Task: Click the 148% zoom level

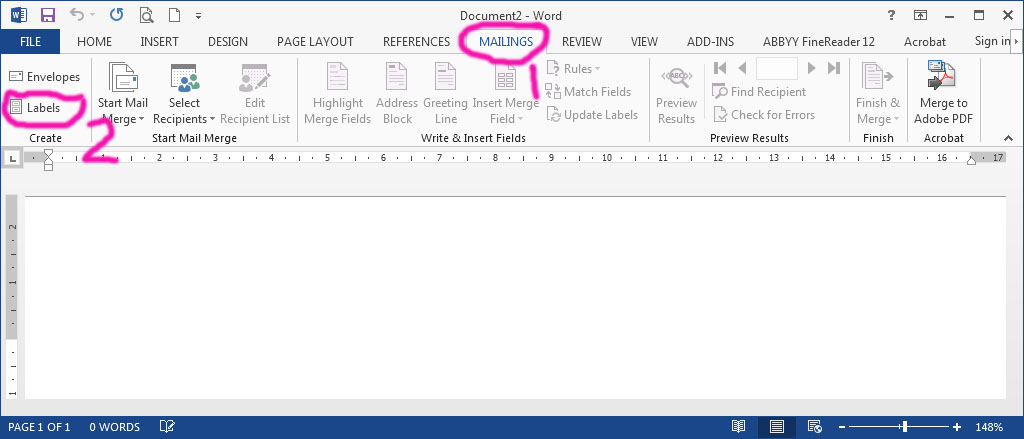Action: [x=989, y=427]
